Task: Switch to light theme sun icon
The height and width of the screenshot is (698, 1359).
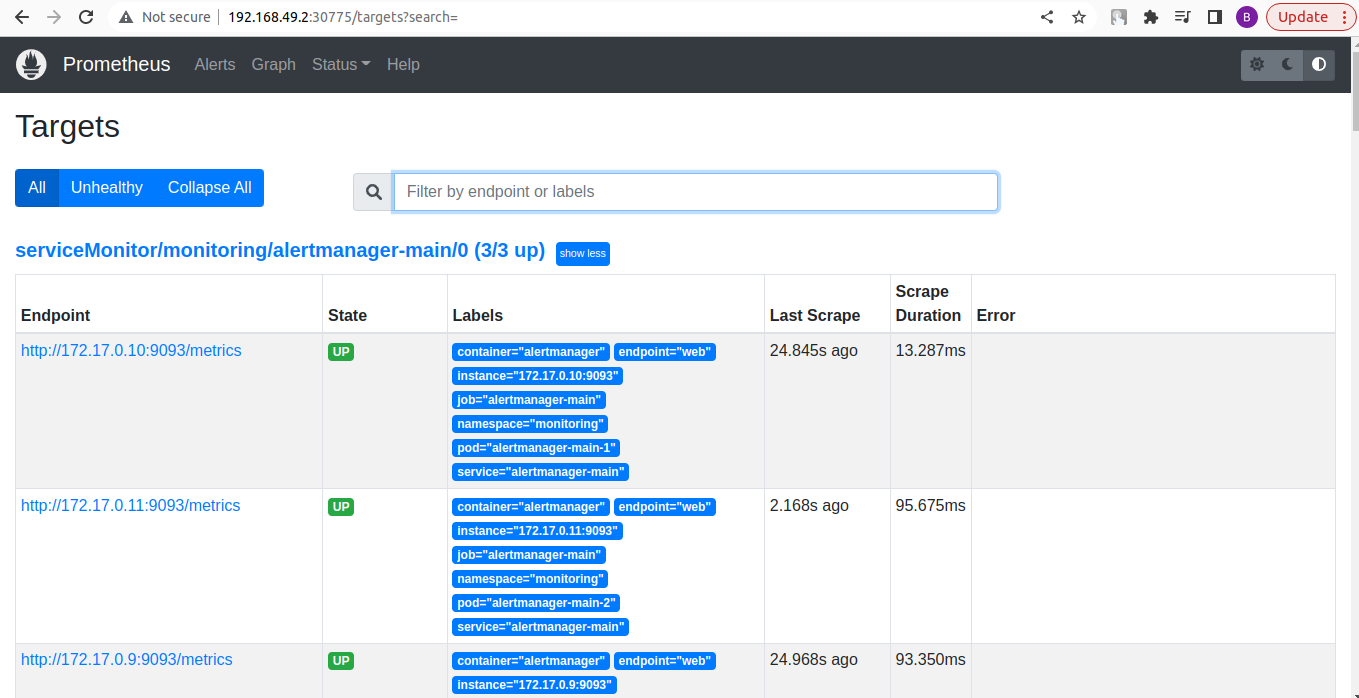Action: (1257, 64)
